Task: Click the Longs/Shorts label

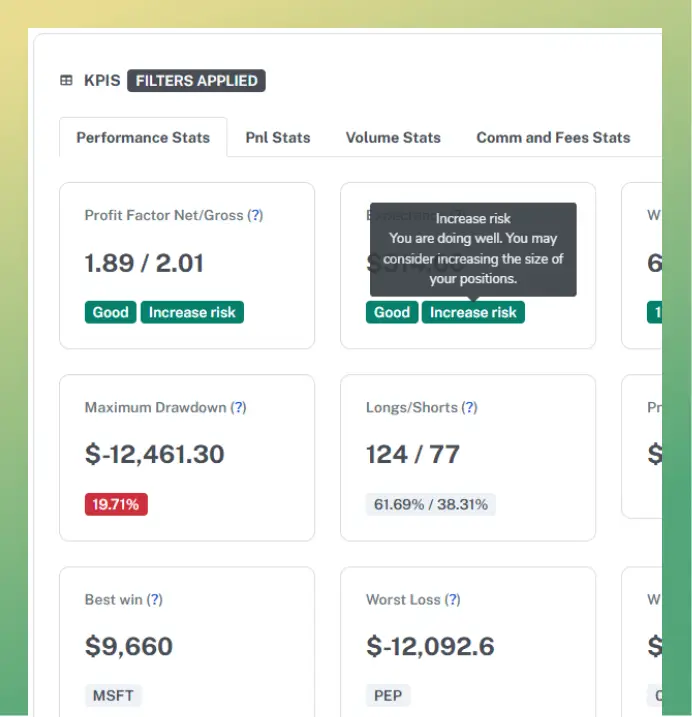Action: click(x=412, y=407)
